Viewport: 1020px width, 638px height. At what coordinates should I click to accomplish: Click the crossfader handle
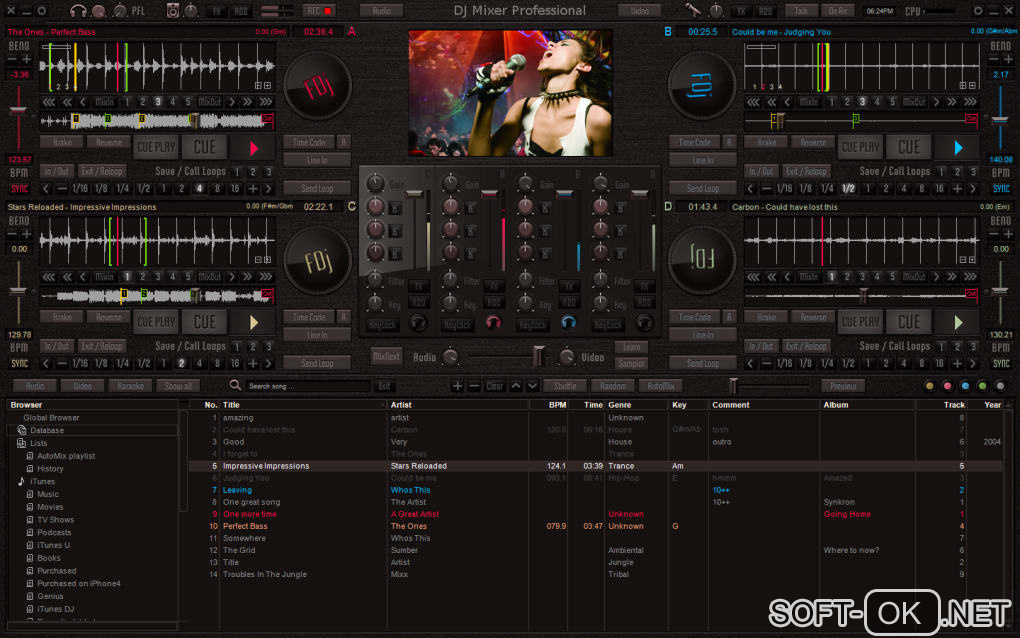pos(539,356)
